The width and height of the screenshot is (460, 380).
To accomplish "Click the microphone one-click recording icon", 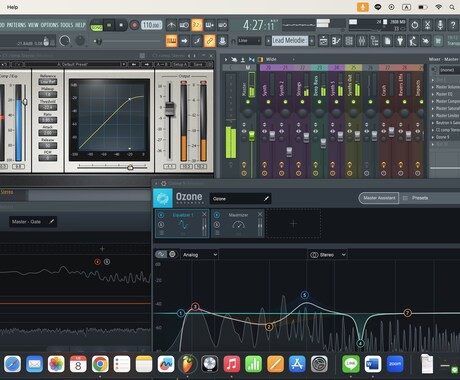I will click(x=440, y=25).
